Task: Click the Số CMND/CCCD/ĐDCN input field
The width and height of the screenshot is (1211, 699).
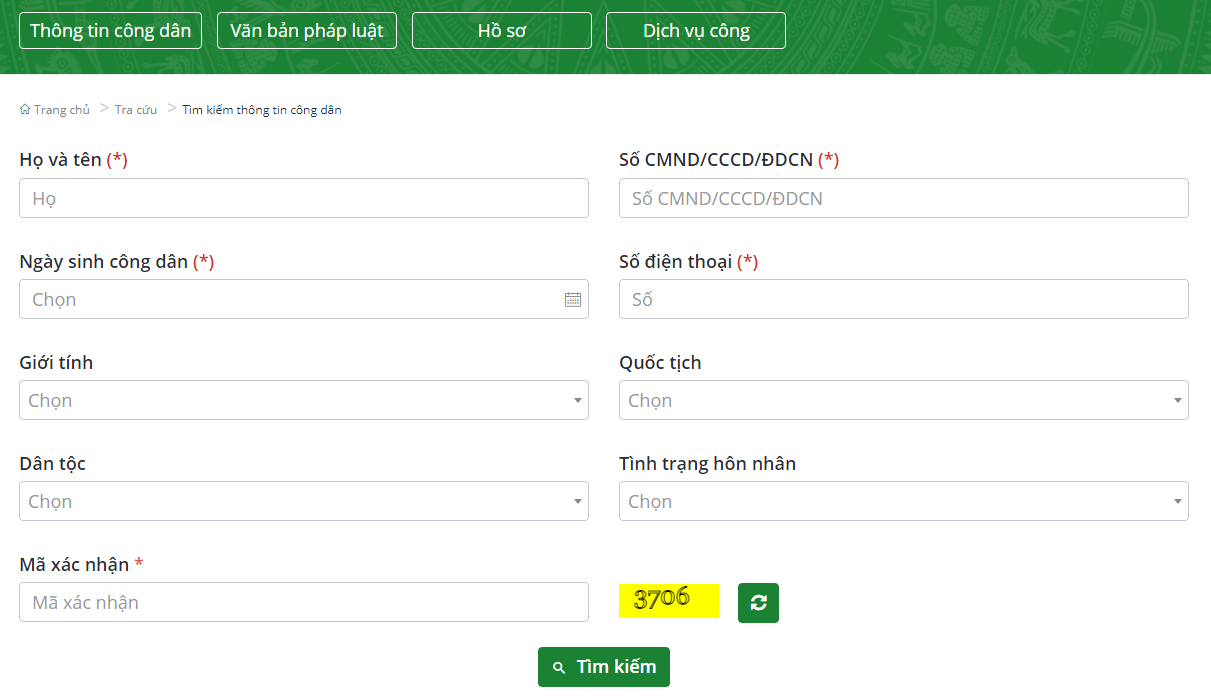Action: 903,198
